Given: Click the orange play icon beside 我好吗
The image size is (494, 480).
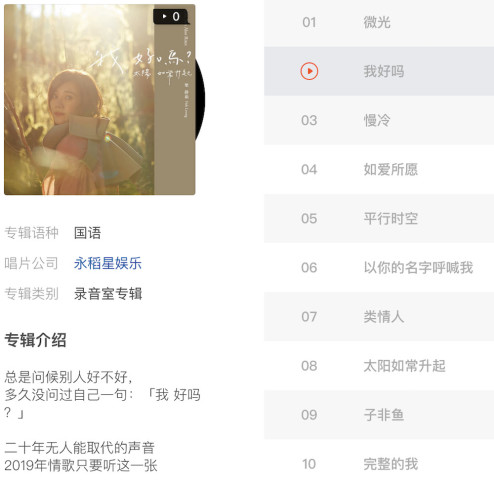Looking at the screenshot, I should (309, 71).
